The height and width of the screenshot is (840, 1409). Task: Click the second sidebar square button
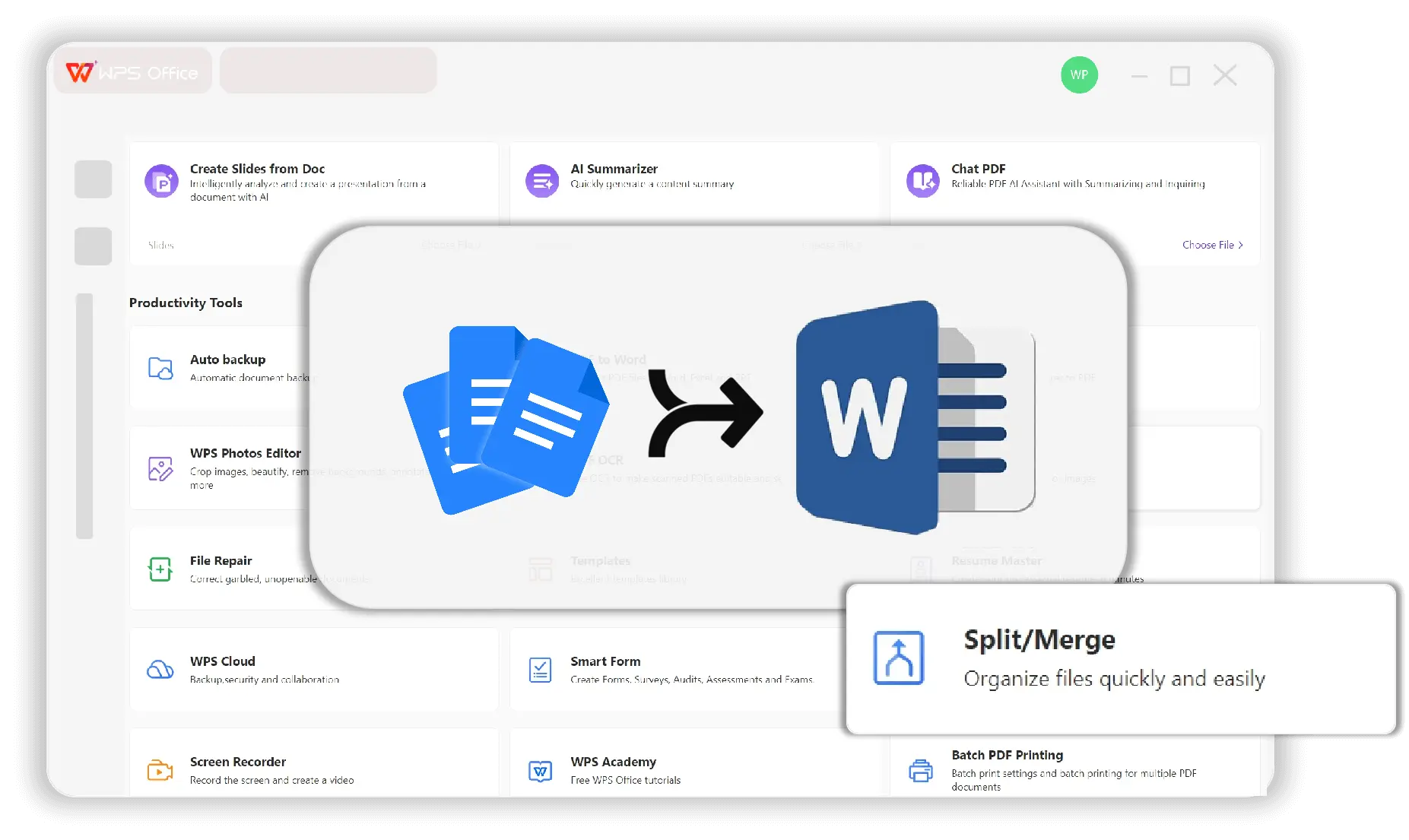click(94, 246)
